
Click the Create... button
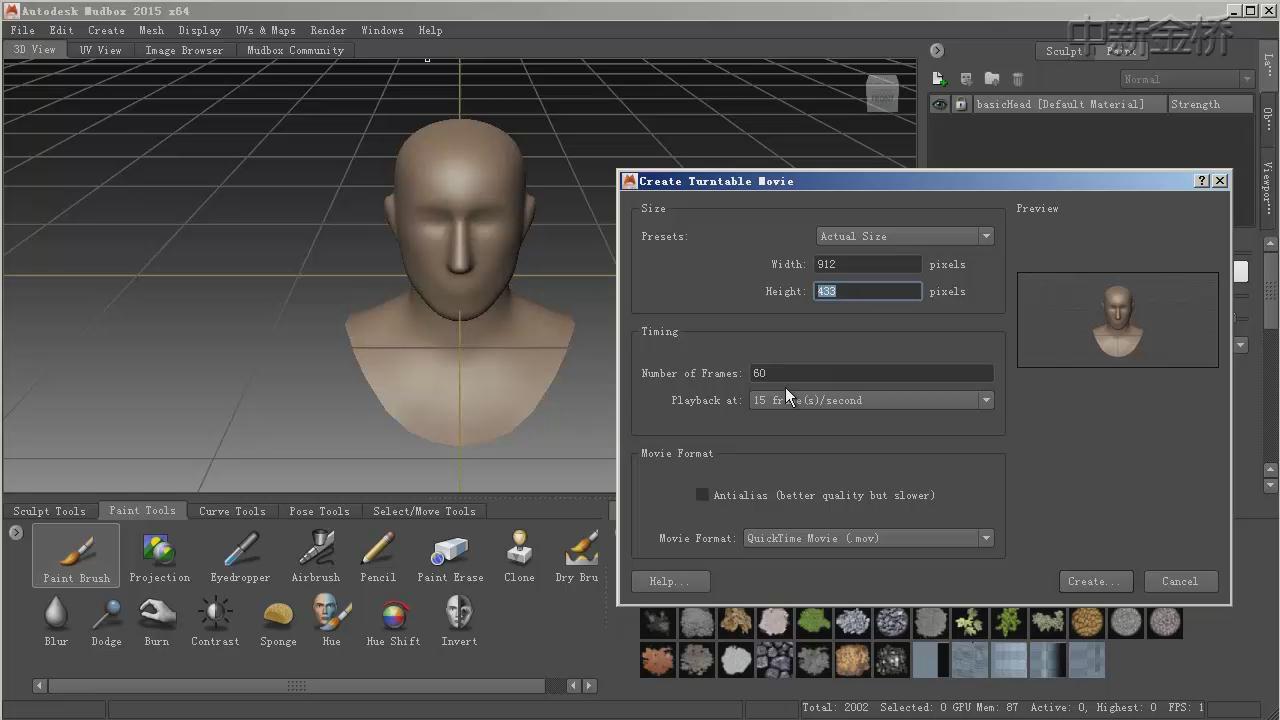click(x=1095, y=581)
